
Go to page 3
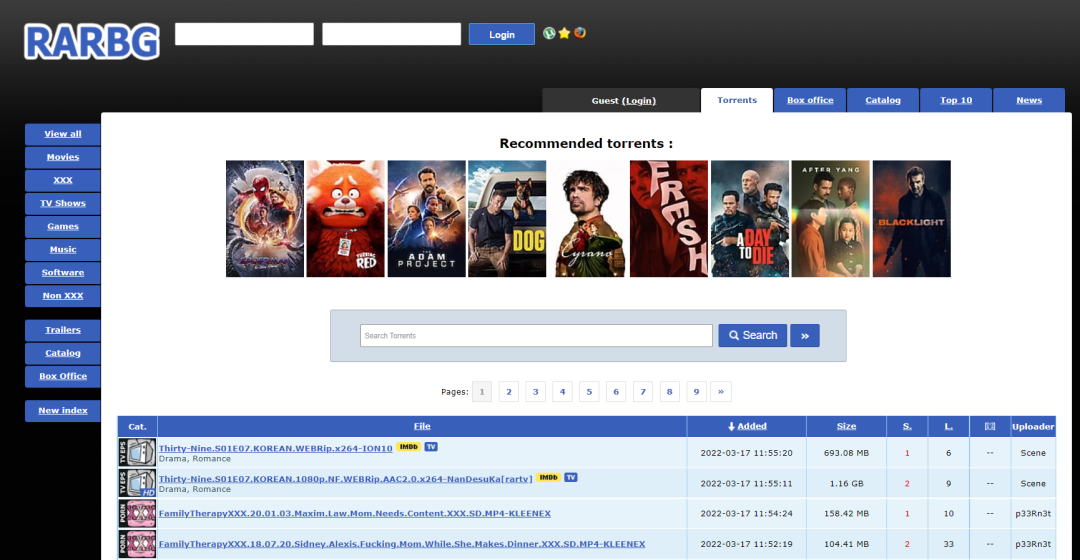(x=535, y=392)
